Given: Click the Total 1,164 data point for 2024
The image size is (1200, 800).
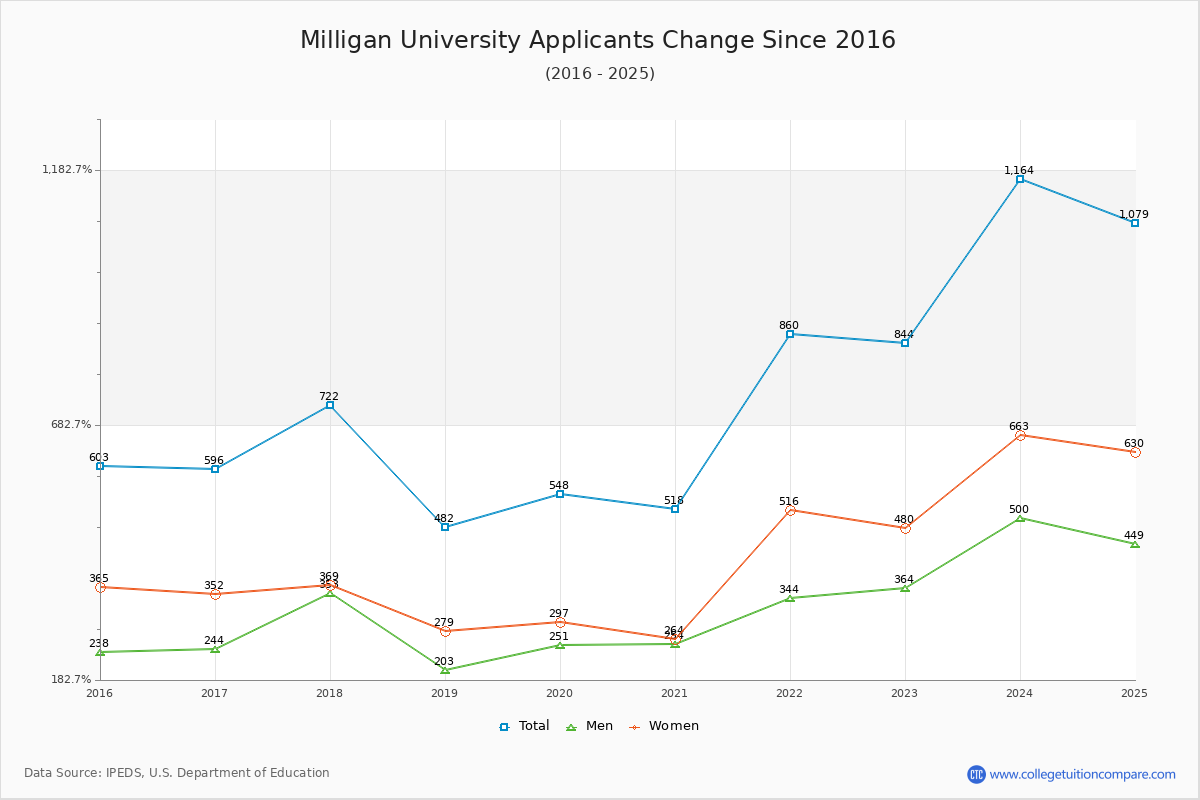Looking at the screenshot, I should [1020, 179].
